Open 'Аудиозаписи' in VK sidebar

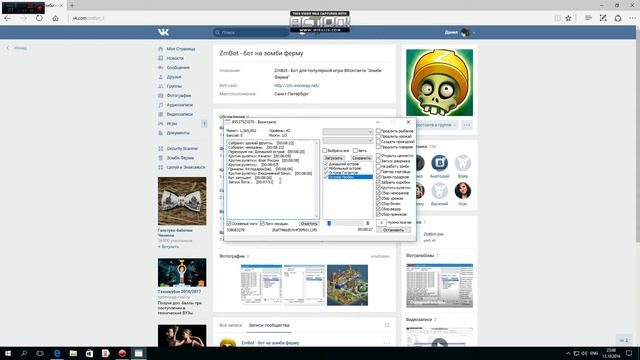pos(180,105)
